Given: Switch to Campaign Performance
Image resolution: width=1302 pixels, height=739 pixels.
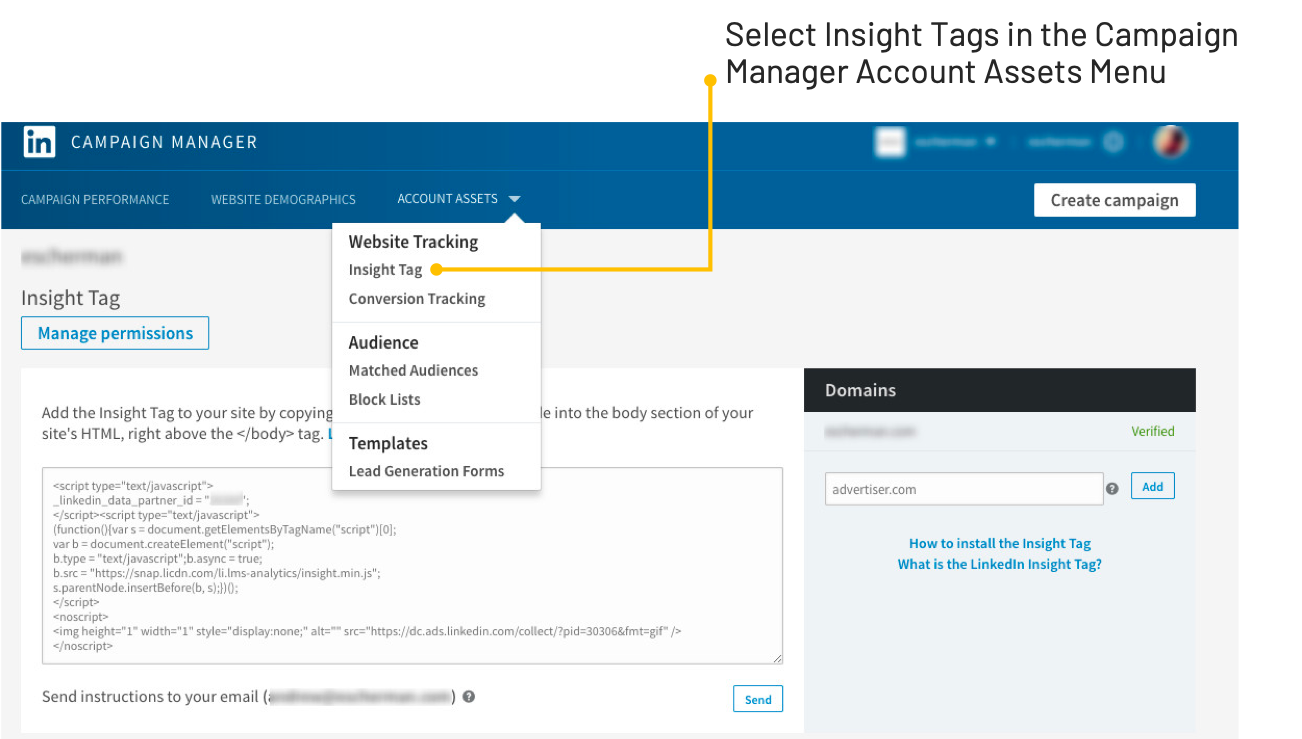Looking at the screenshot, I should 95,199.
